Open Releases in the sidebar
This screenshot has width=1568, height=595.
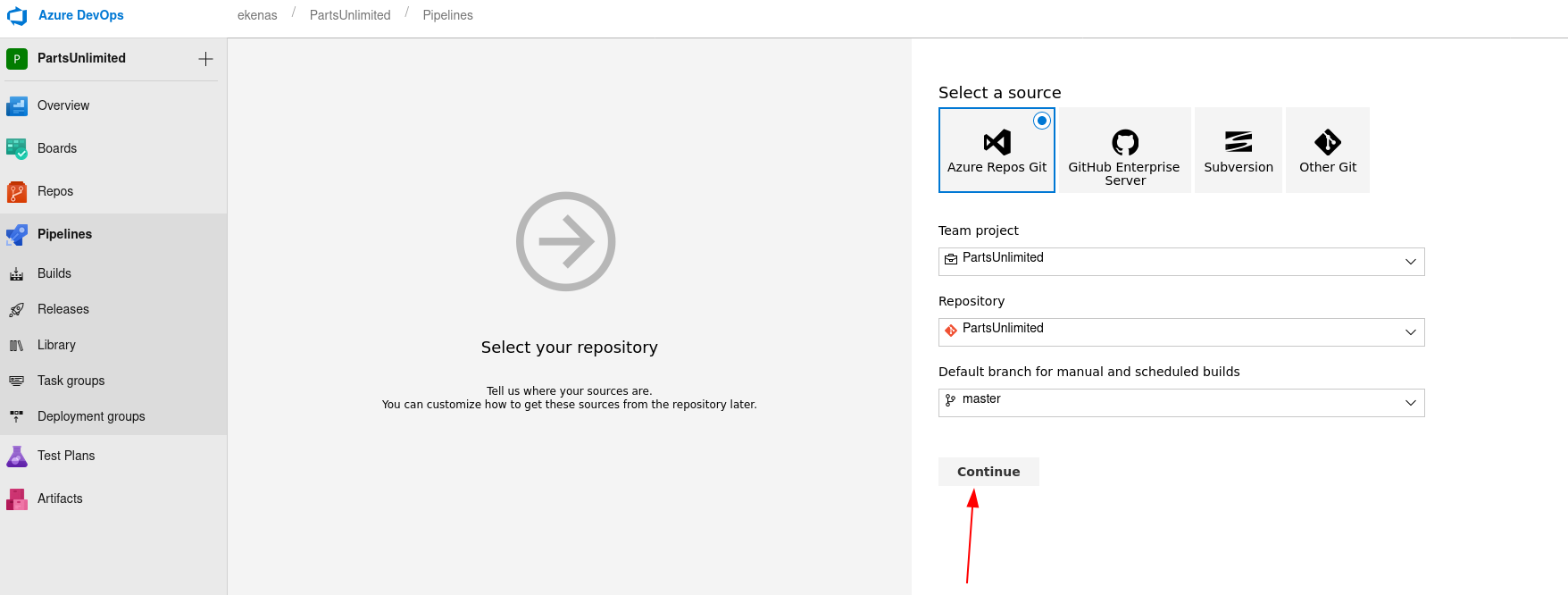point(63,309)
